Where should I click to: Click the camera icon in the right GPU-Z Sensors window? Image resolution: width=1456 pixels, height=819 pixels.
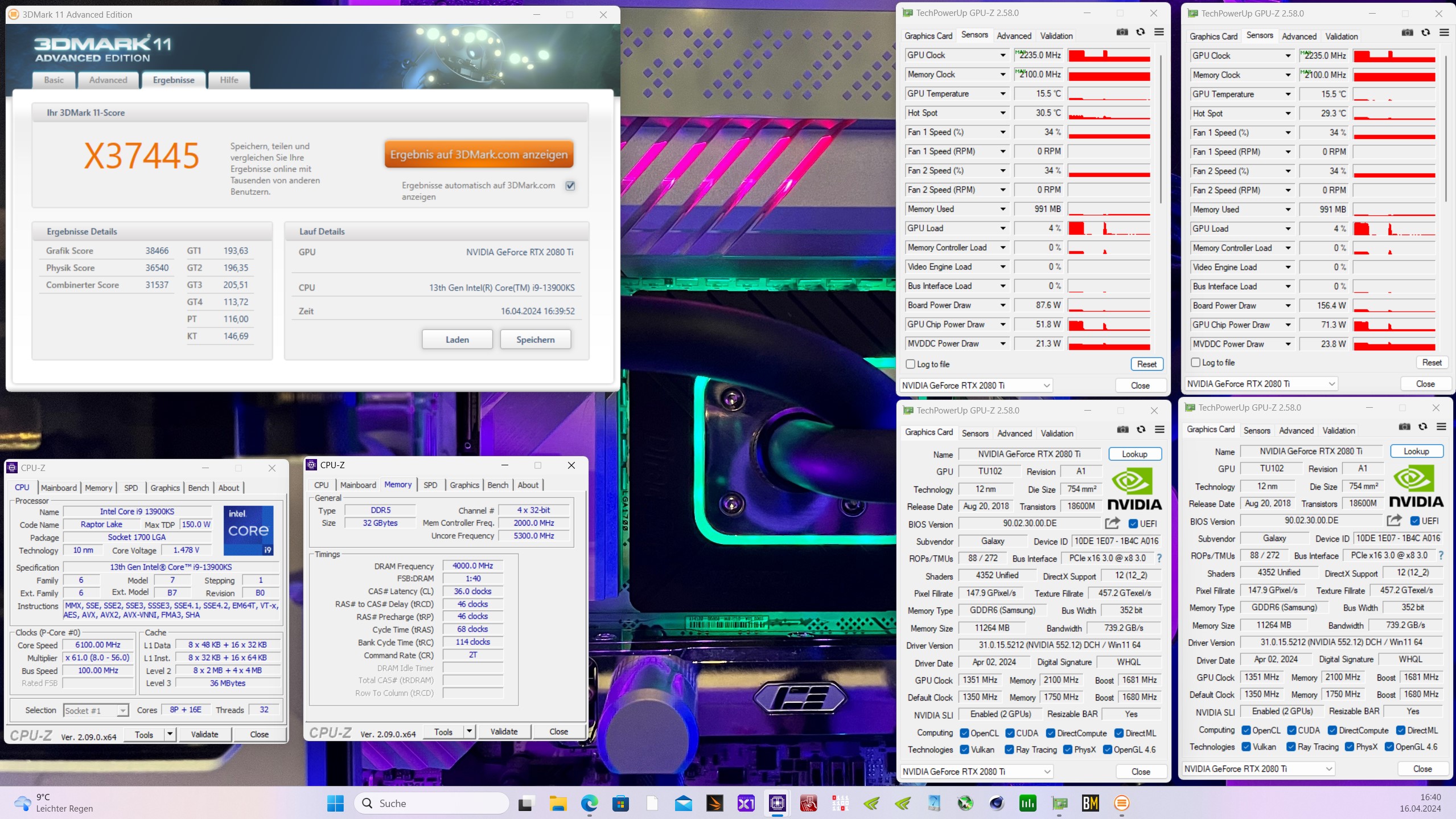pyautogui.click(x=1407, y=33)
